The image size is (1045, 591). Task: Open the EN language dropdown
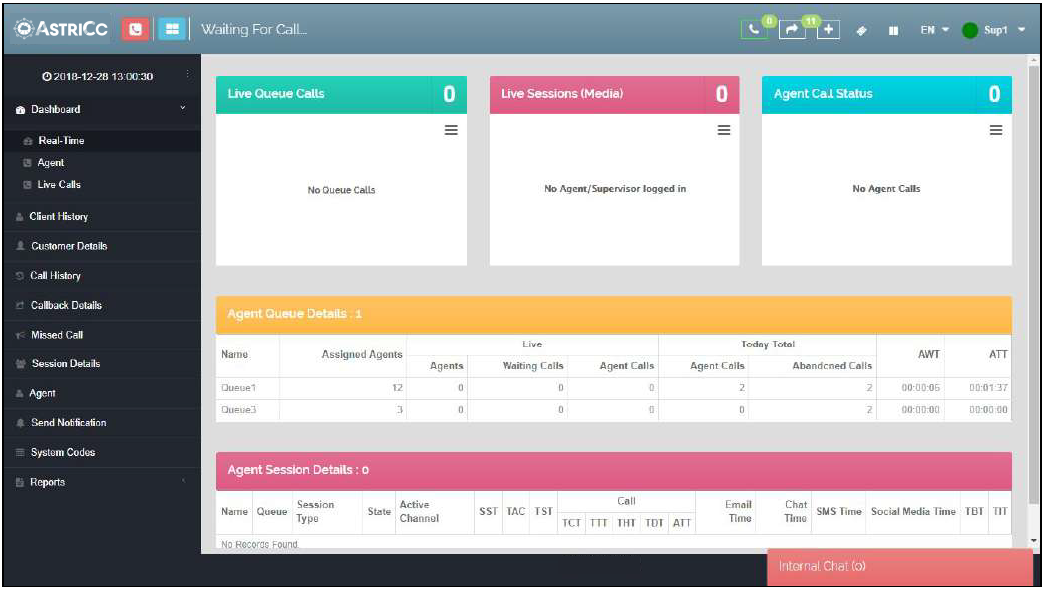pos(934,30)
